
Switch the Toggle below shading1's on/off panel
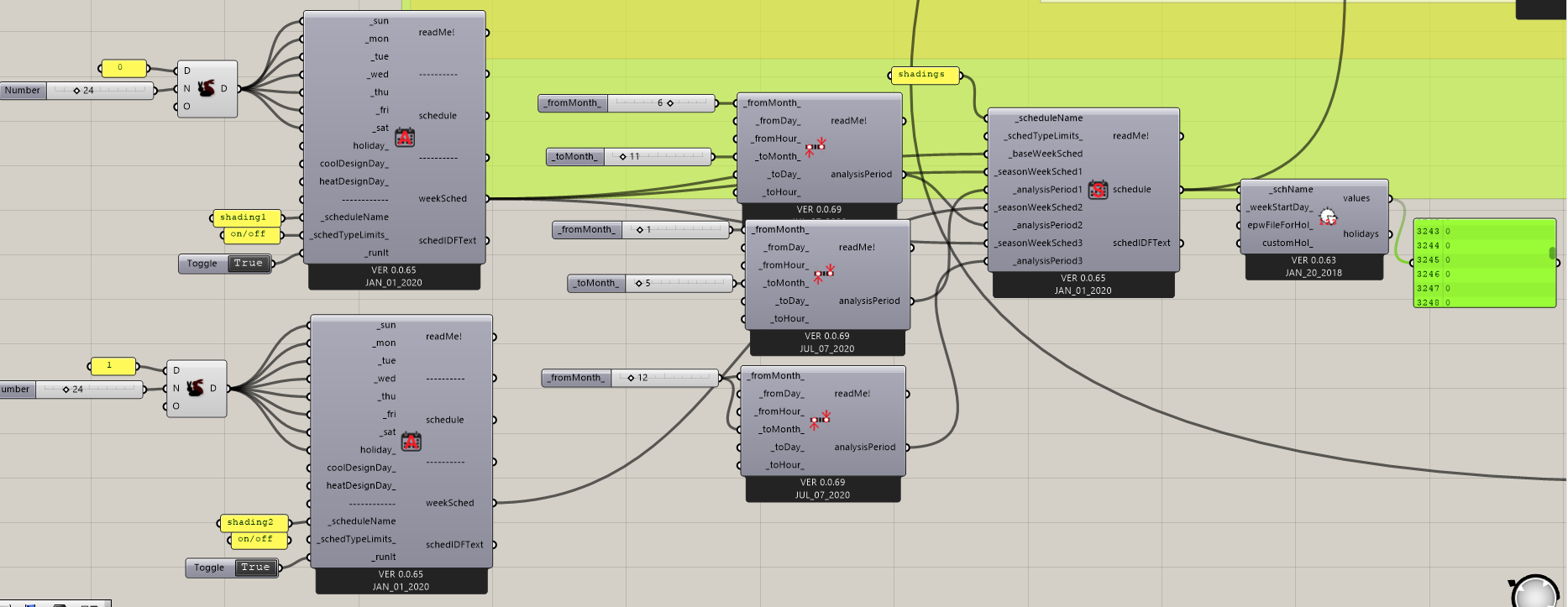point(226,264)
